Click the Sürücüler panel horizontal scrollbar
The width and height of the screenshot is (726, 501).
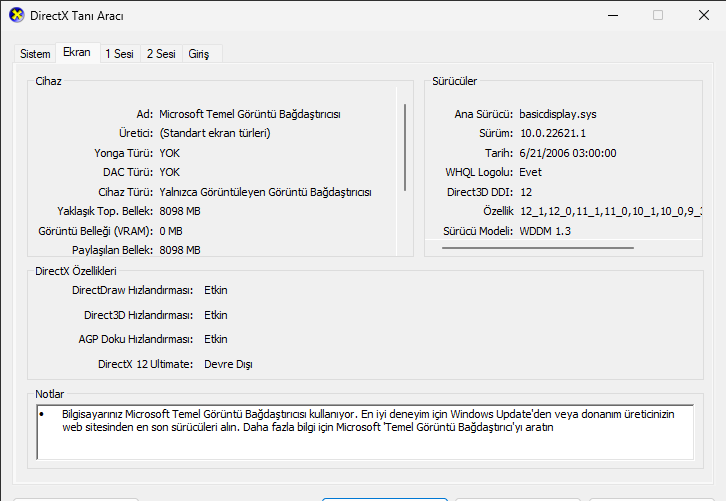point(538,248)
